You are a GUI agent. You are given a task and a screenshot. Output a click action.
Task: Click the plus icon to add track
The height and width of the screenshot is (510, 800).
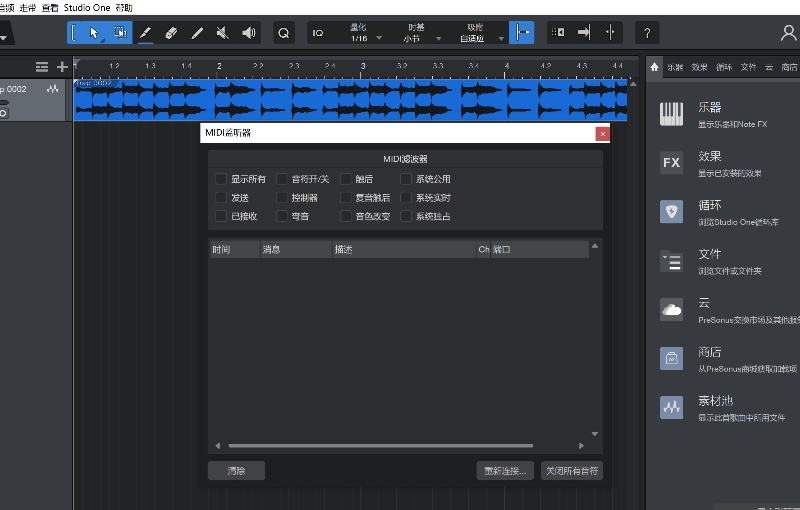click(x=62, y=67)
